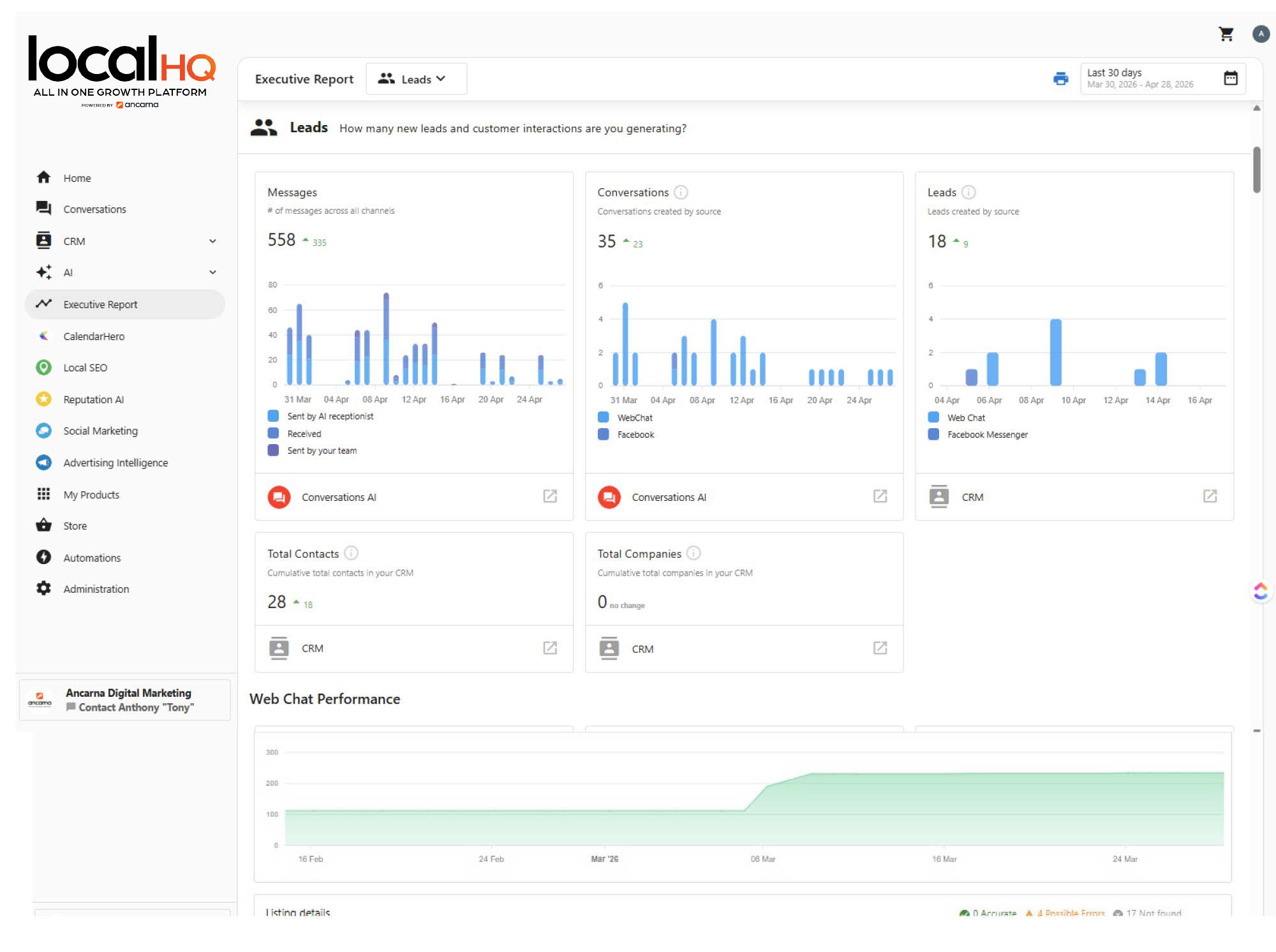
Task: Click 'Conversations AI' label under Messages card
Action: point(339,497)
